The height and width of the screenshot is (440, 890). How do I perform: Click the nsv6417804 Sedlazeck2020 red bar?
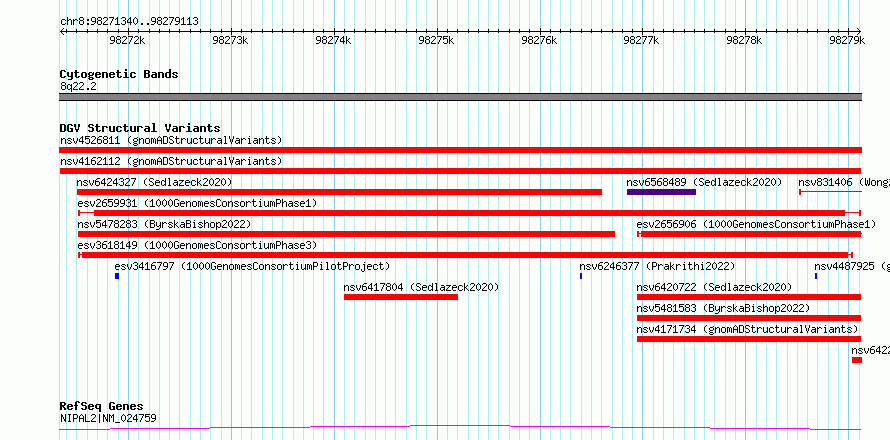[401, 297]
